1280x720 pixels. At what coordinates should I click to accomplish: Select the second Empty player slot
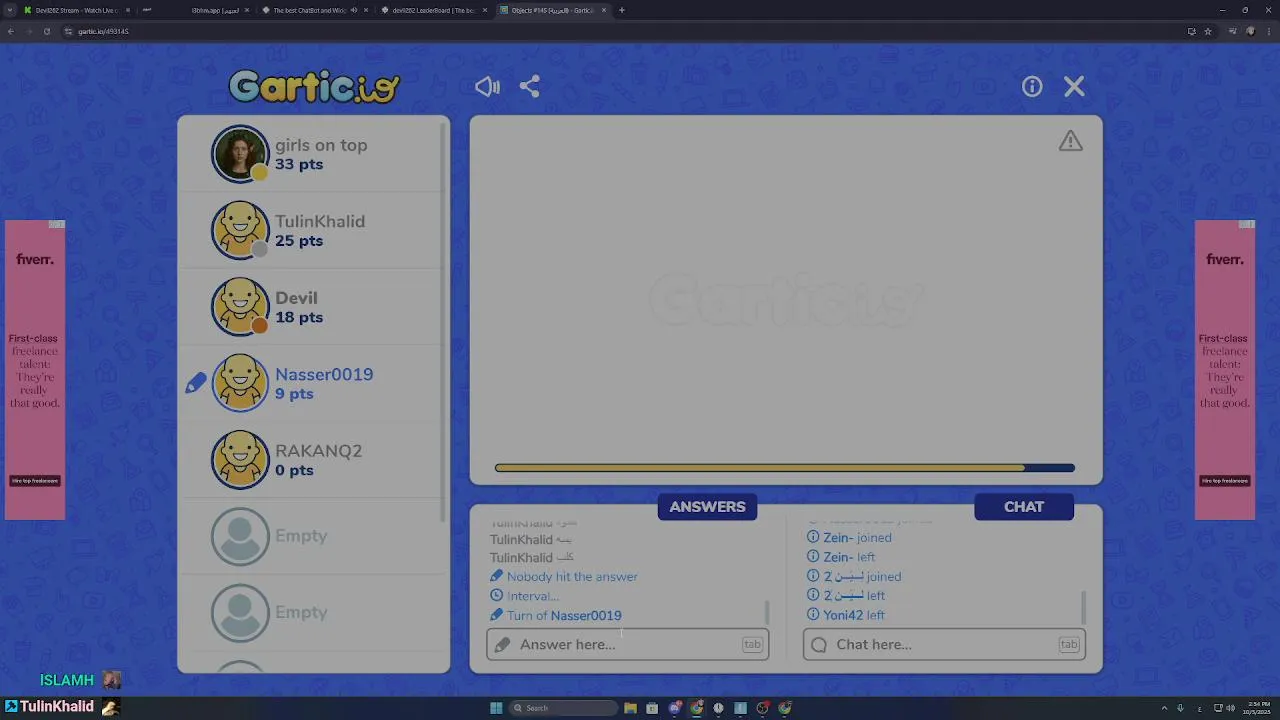coord(313,612)
